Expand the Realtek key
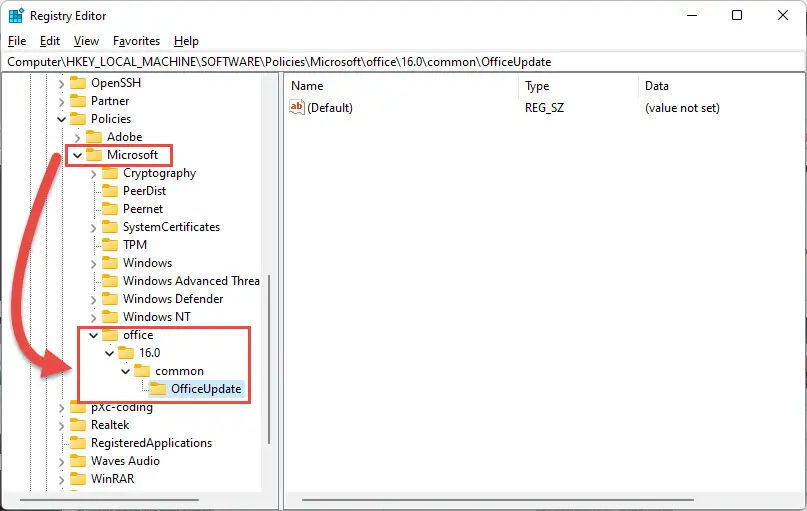Screen dimensions: 807x511 [61, 426]
